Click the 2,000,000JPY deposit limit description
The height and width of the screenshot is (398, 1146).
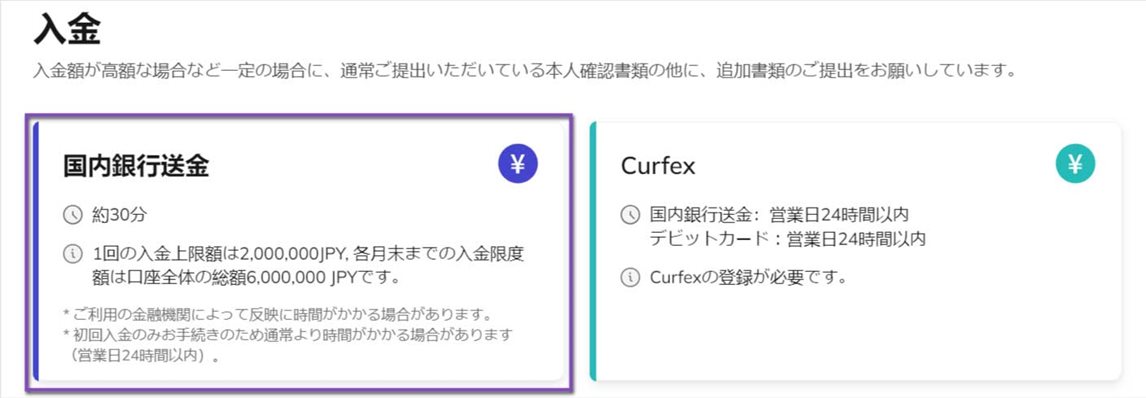(x=308, y=266)
